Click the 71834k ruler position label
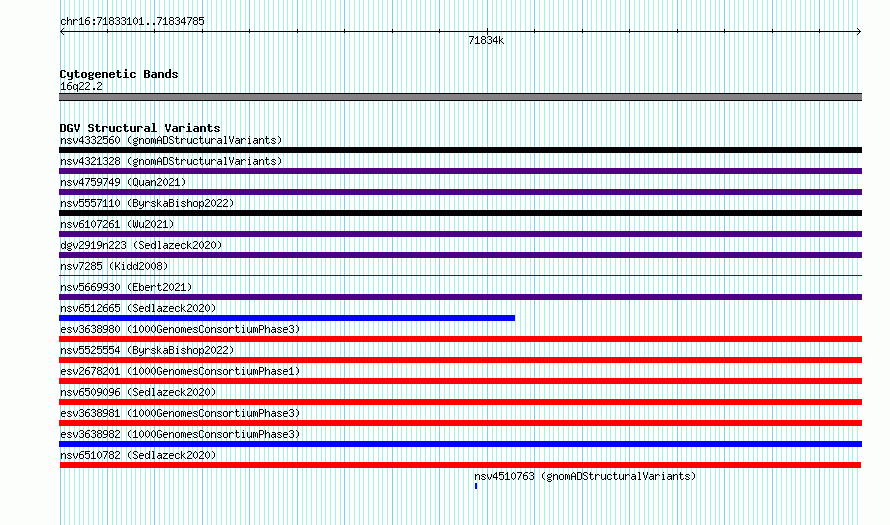Screen dimensions: 890x525 click(x=486, y=40)
